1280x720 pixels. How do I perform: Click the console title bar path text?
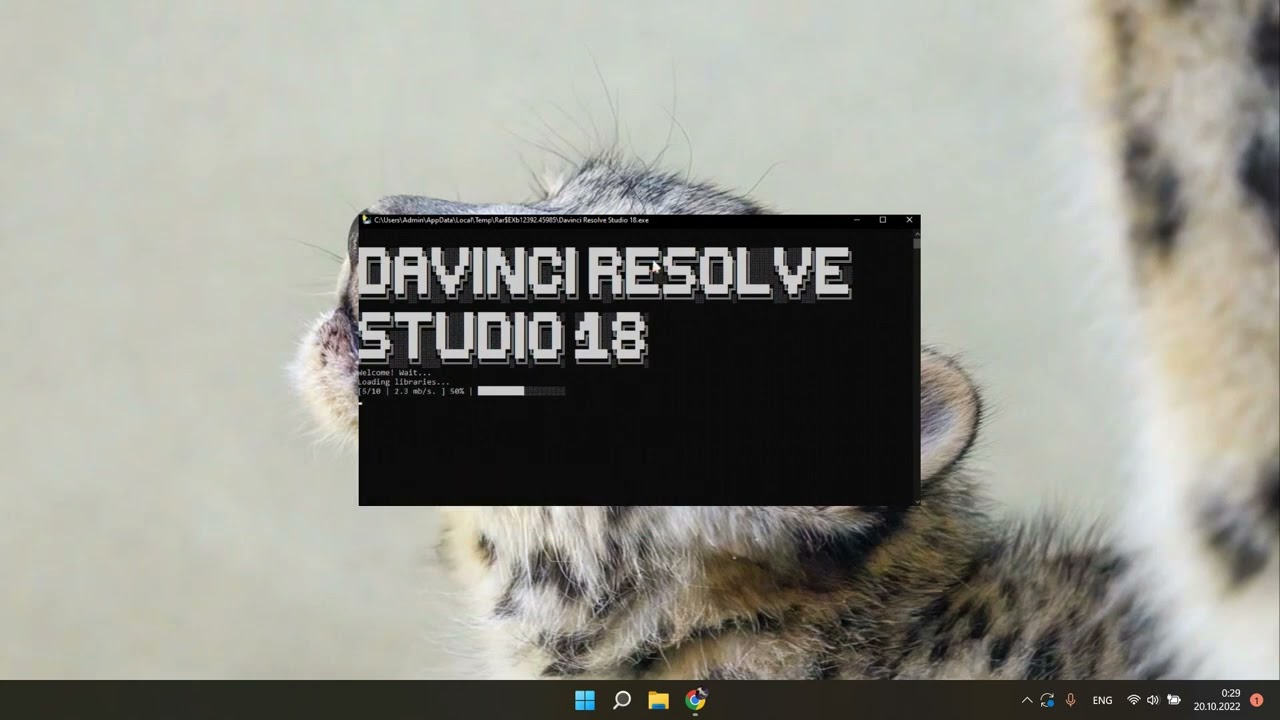511,220
